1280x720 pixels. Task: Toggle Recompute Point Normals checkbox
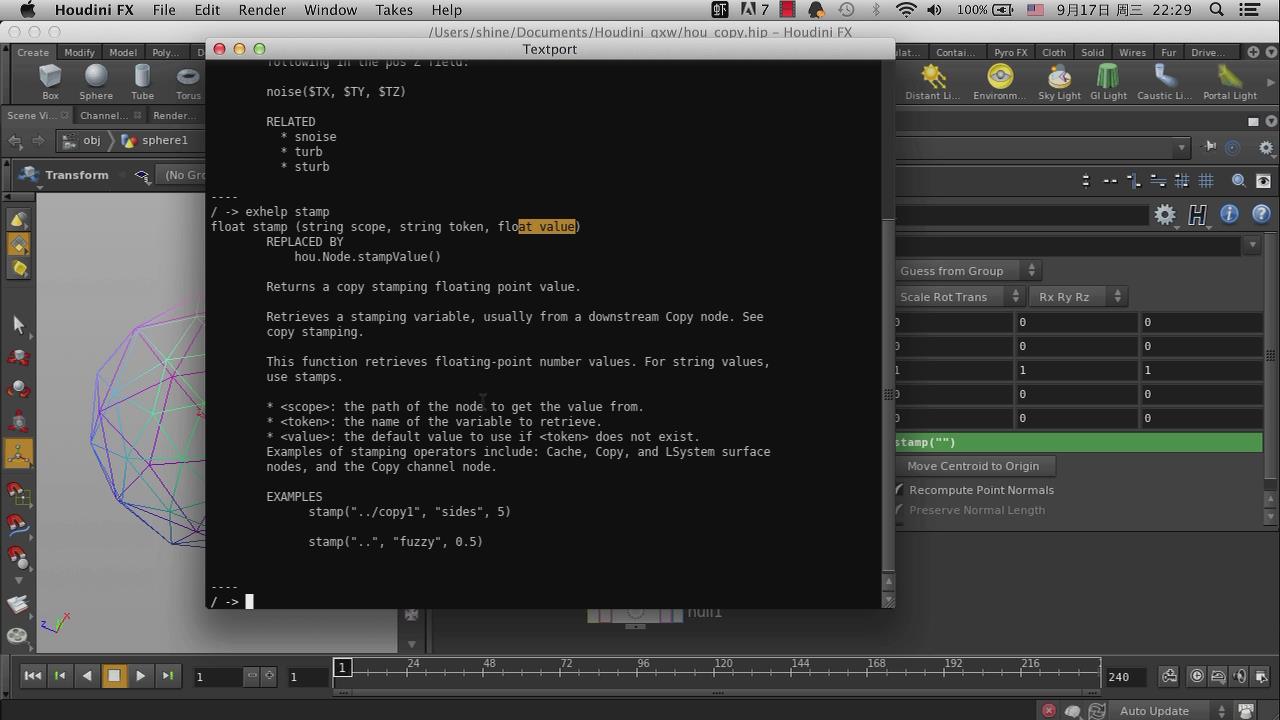[x=900, y=490]
